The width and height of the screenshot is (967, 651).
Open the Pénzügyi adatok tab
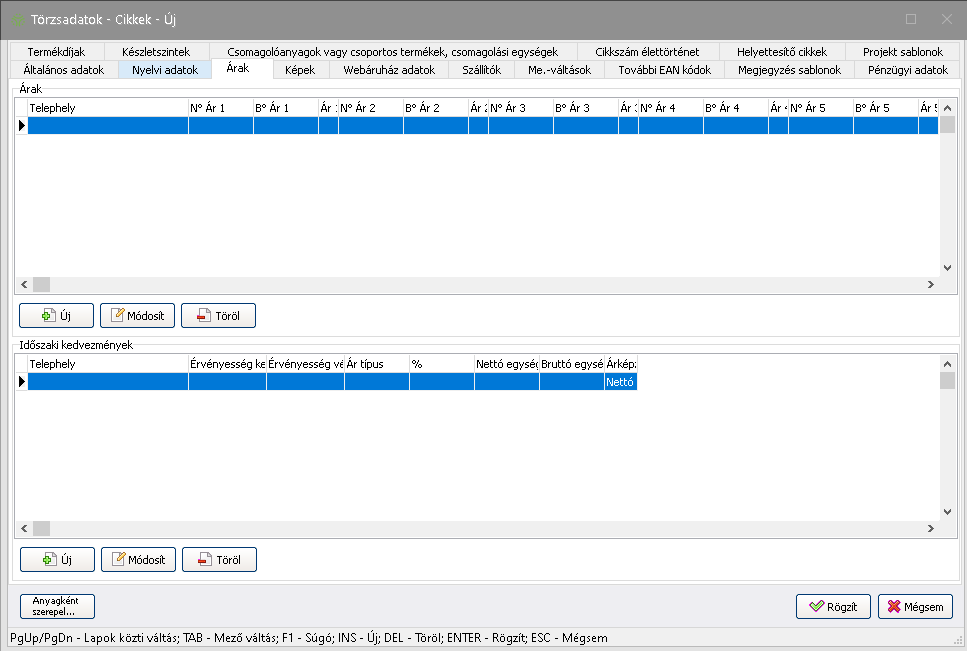pyautogui.click(x=908, y=70)
